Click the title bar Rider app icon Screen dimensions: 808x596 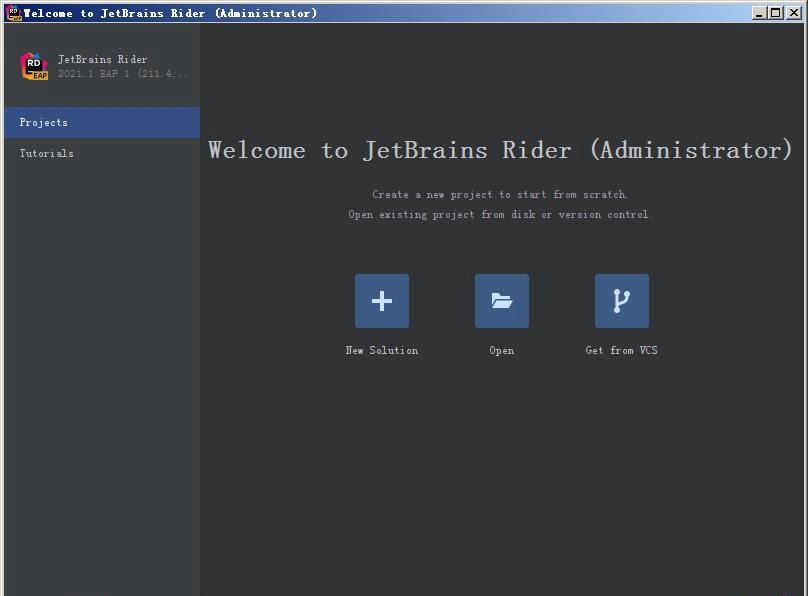(14, 13)
